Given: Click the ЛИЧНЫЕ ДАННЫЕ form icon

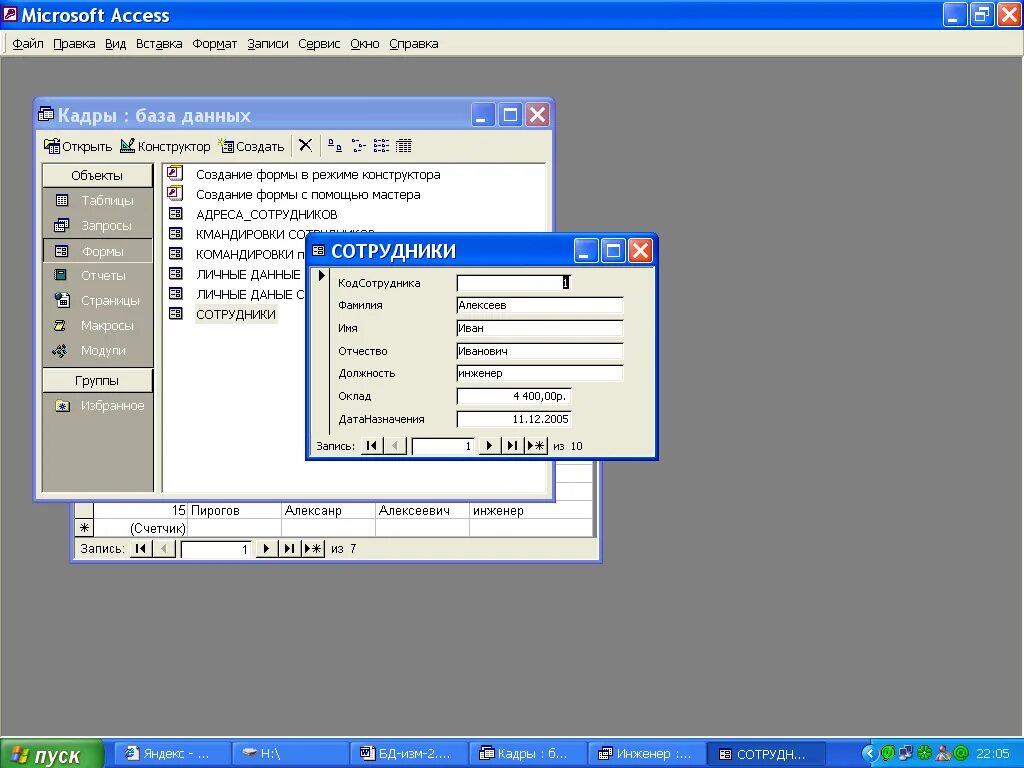Looking at the screenshot, I should click(176, 273).
